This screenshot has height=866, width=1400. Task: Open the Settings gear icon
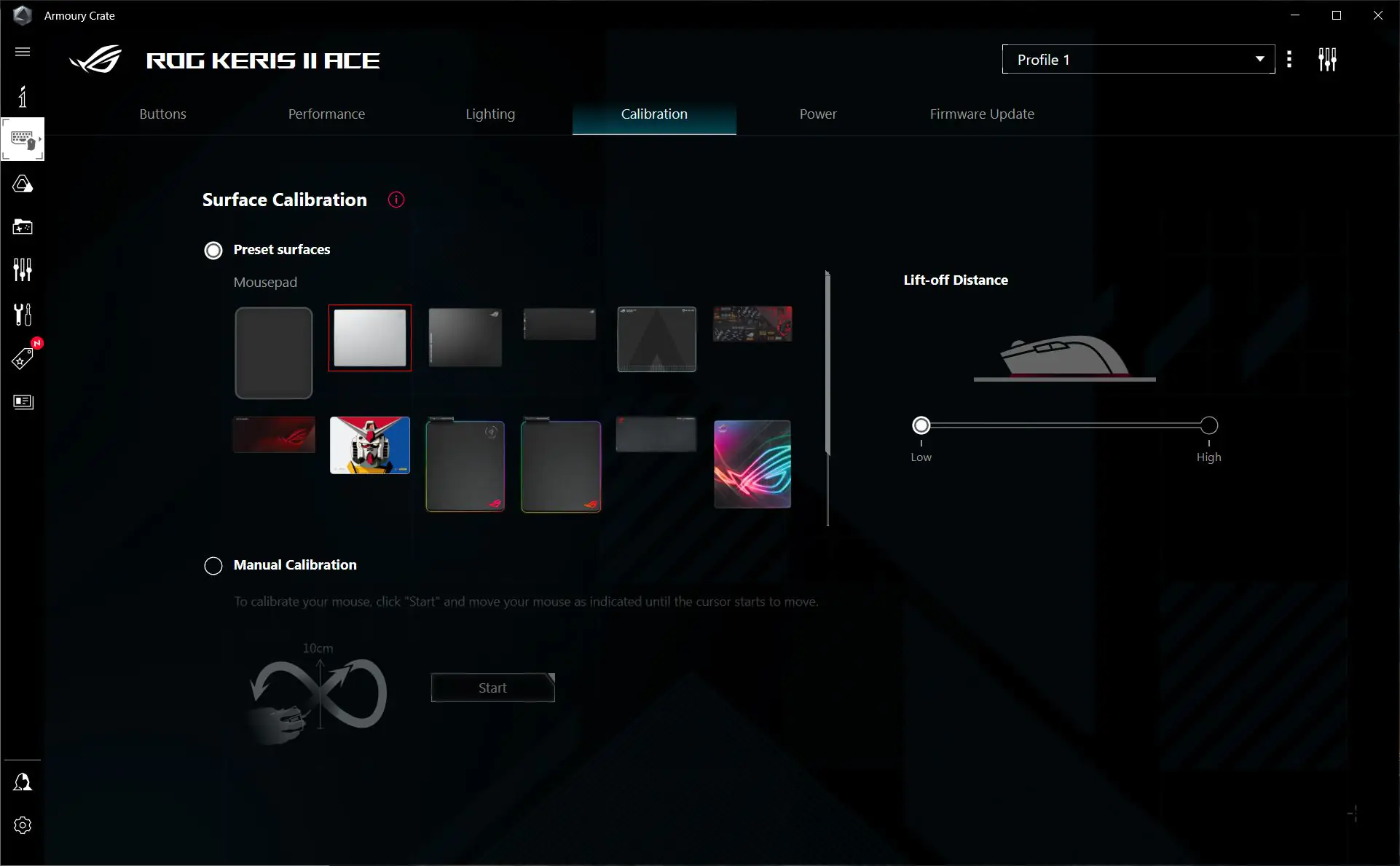click(23, 825)
